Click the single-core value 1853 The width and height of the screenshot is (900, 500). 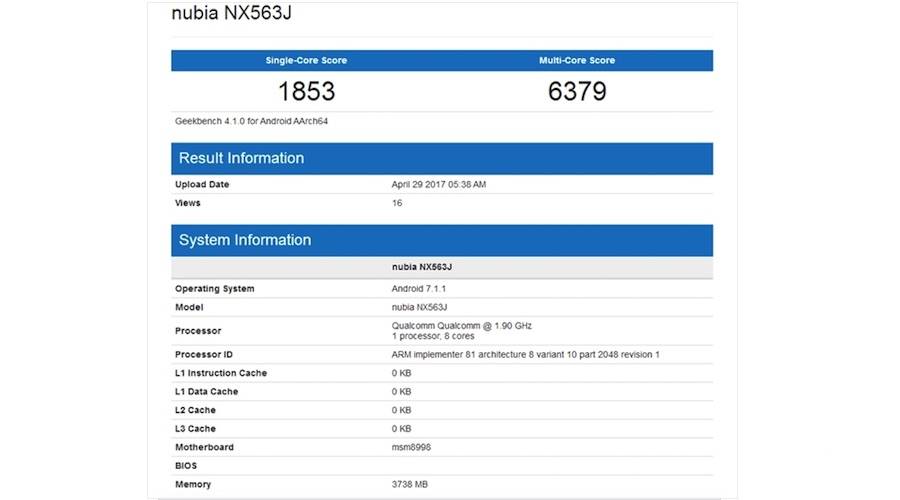point(307,91)
